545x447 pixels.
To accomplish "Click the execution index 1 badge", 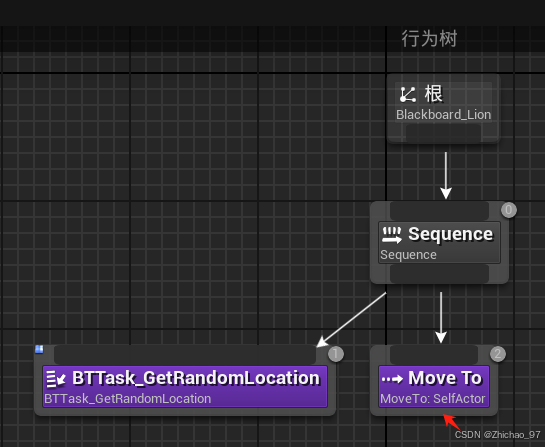I will pyautogui.click(x=335, y=354).
